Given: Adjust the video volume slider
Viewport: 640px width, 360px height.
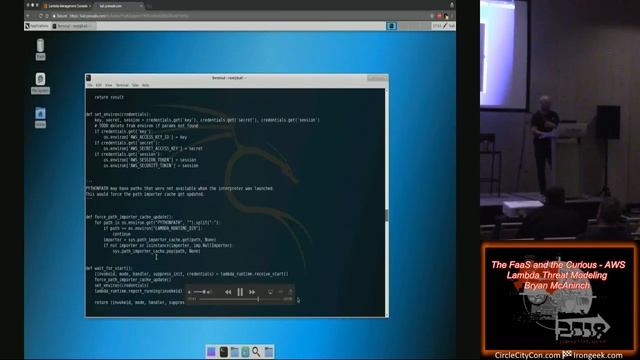Looking at the screenshot, I should (199, 292).
